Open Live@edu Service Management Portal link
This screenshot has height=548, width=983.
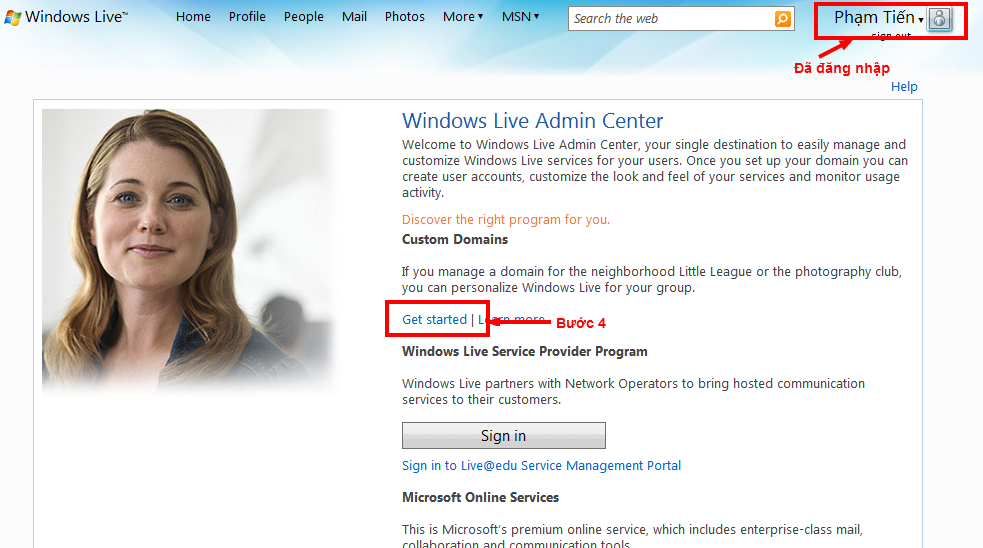coord(541,466)
